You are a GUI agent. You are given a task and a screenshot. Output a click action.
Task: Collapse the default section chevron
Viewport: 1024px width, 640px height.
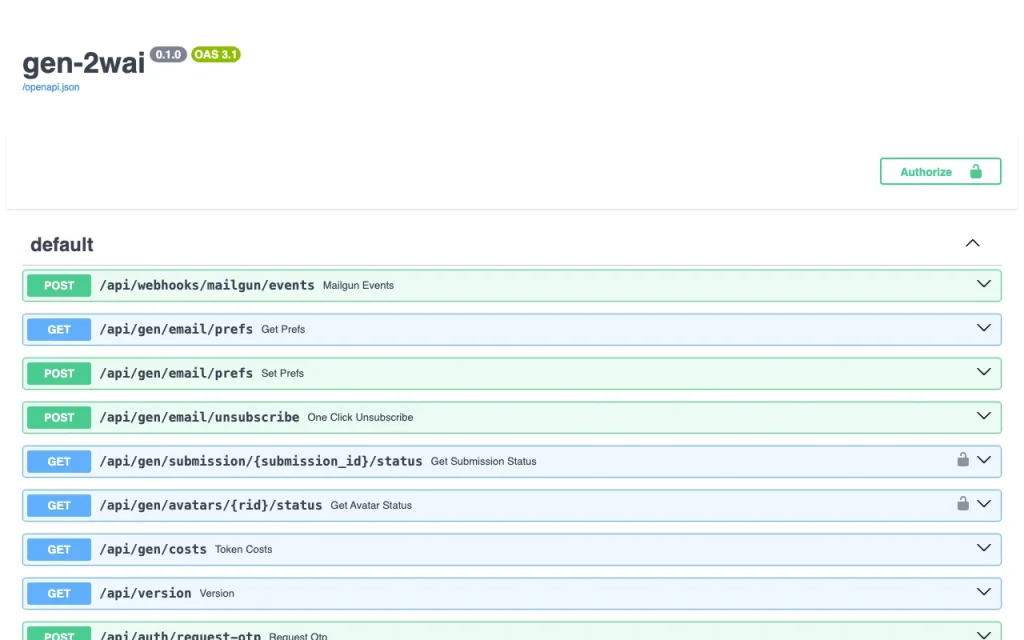(972, 243)
